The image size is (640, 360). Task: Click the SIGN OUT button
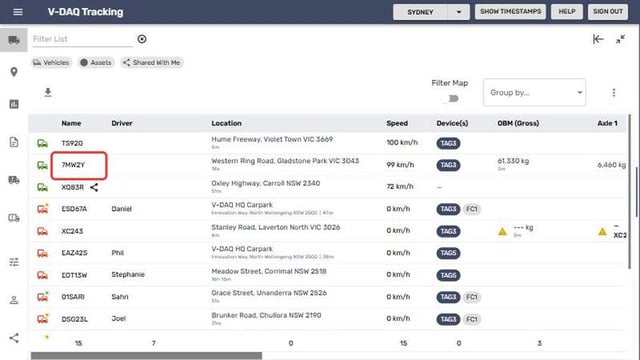click(608, 12)
